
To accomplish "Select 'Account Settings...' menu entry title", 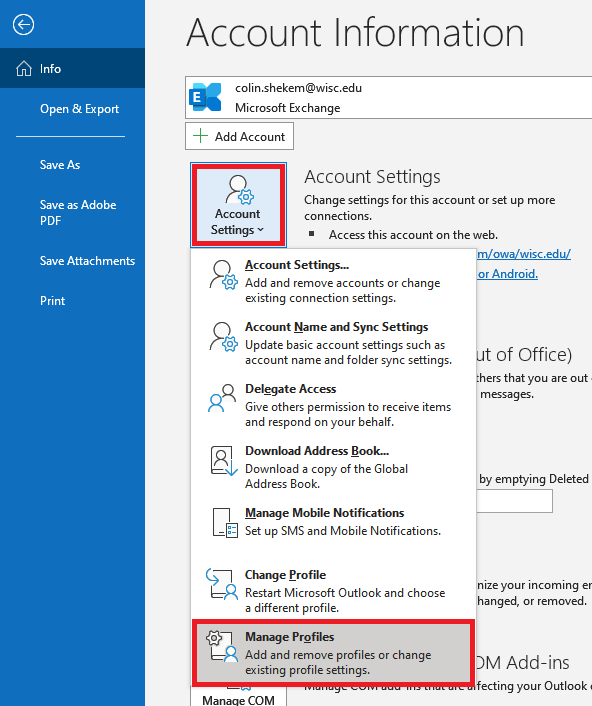I will coord(297,265).
